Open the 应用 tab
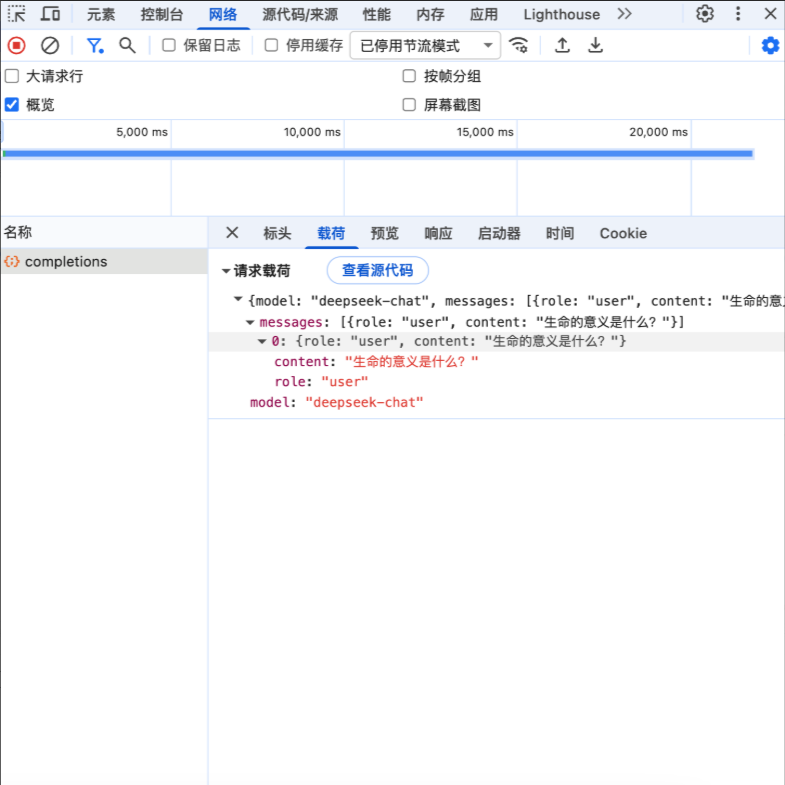Image resolution: width=785 pixels, height=785 pixels. [484, 15]
